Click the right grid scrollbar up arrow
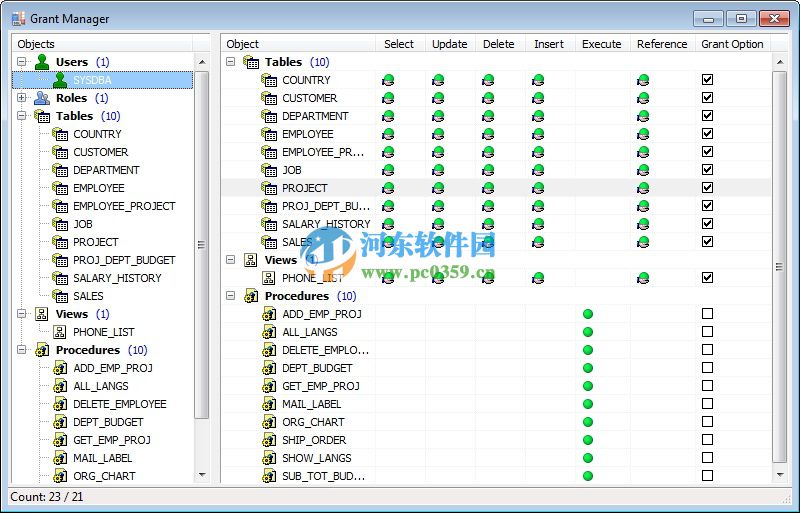This screenshot has width=800, height=513. point(780,62)
